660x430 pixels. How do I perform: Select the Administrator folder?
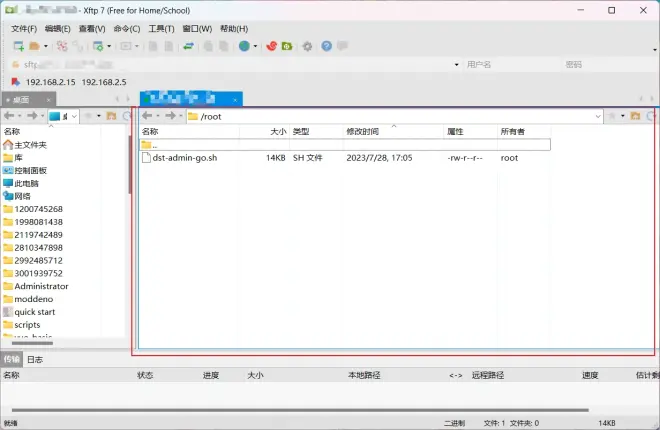click(x=36, y=286)
